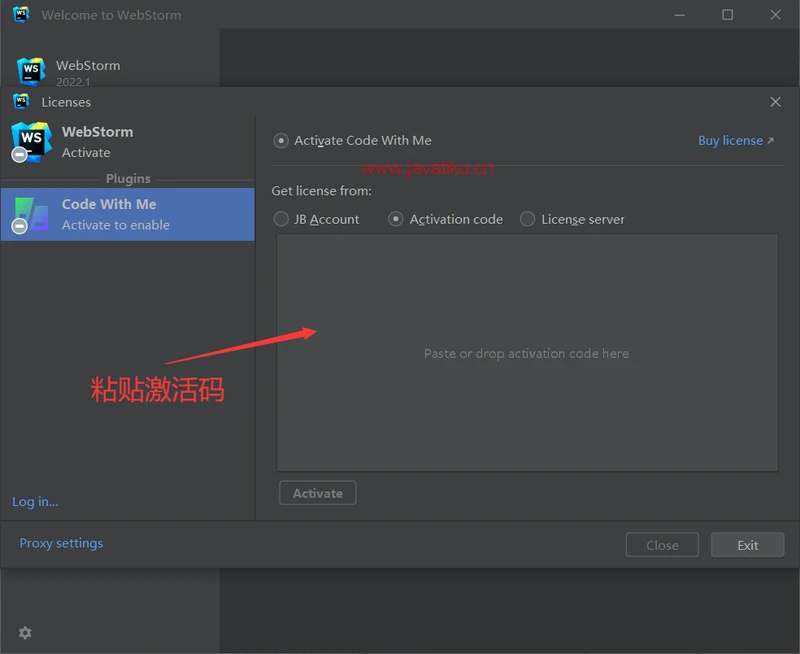Select the JB Account radio option
The width and height of the screenshot is (800, 654).
pos(281,219)
